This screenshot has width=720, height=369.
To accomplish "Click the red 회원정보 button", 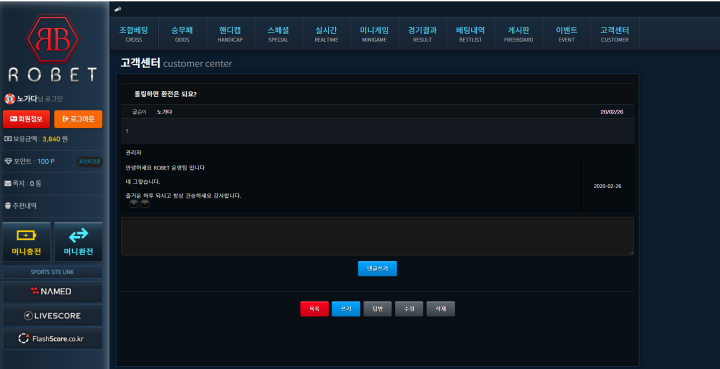I will pos(26,119).
